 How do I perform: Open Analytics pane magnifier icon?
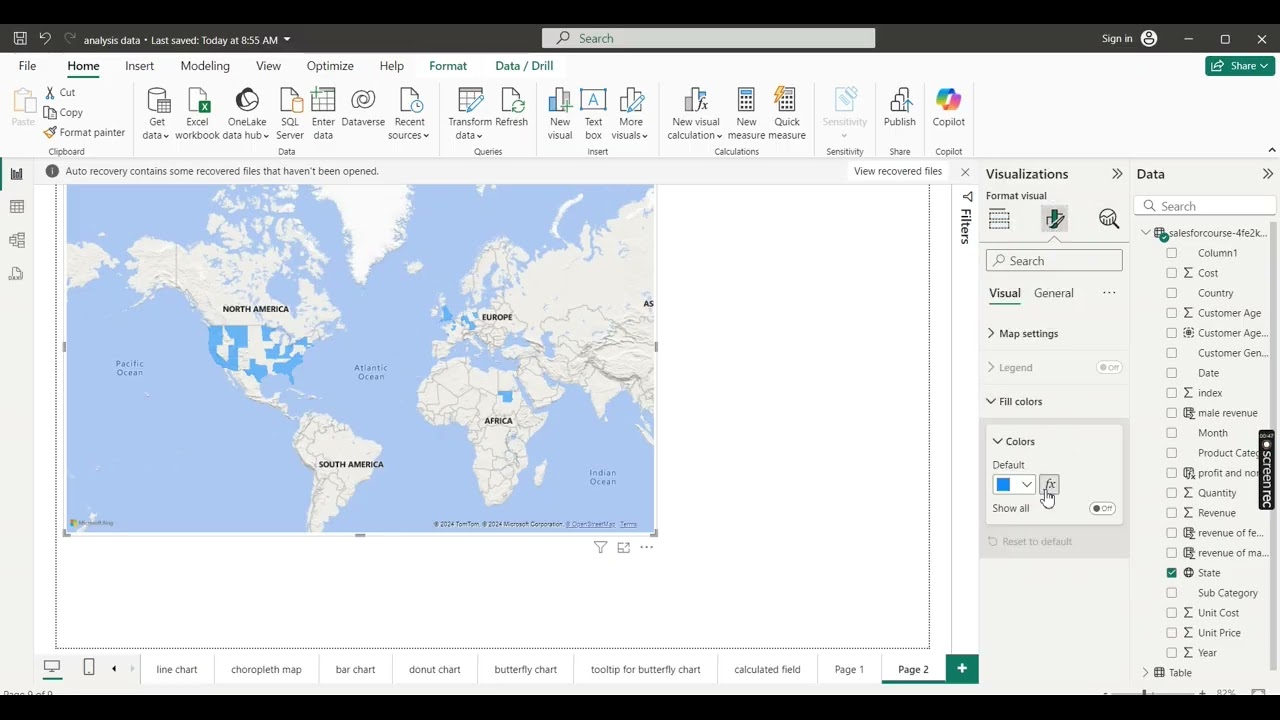pos(1108,219)
